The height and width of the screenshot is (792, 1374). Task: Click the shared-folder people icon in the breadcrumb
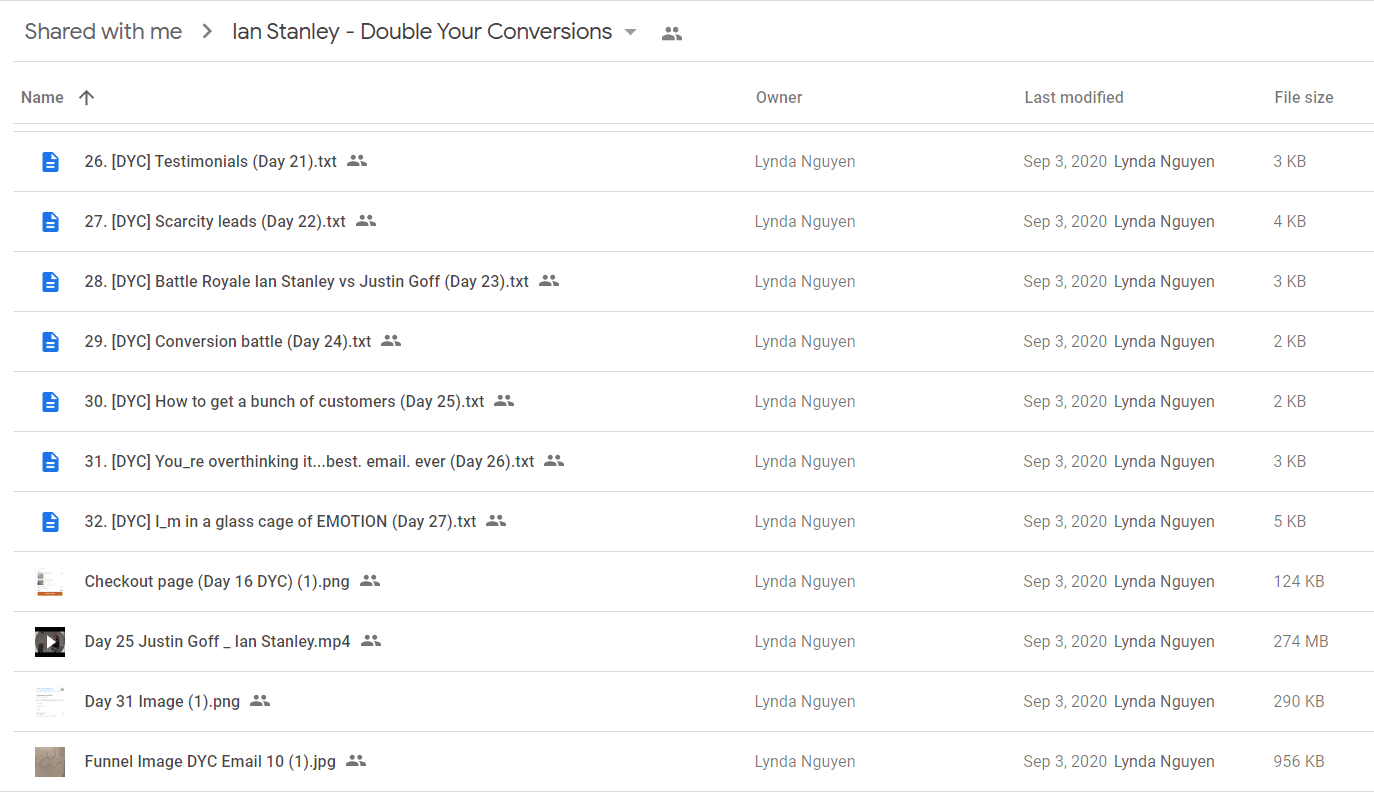(x=672, y=33)
